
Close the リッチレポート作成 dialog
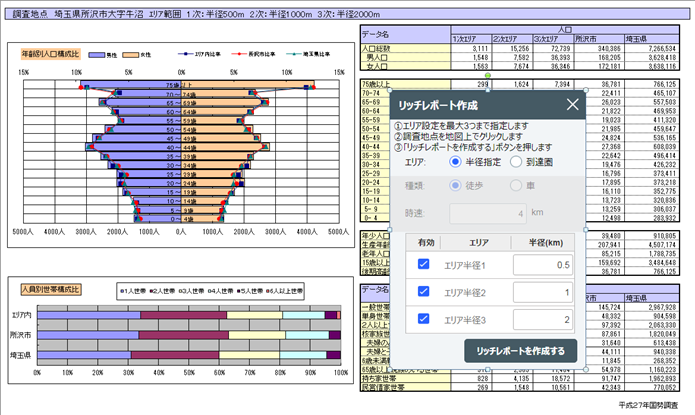point(572,105)
